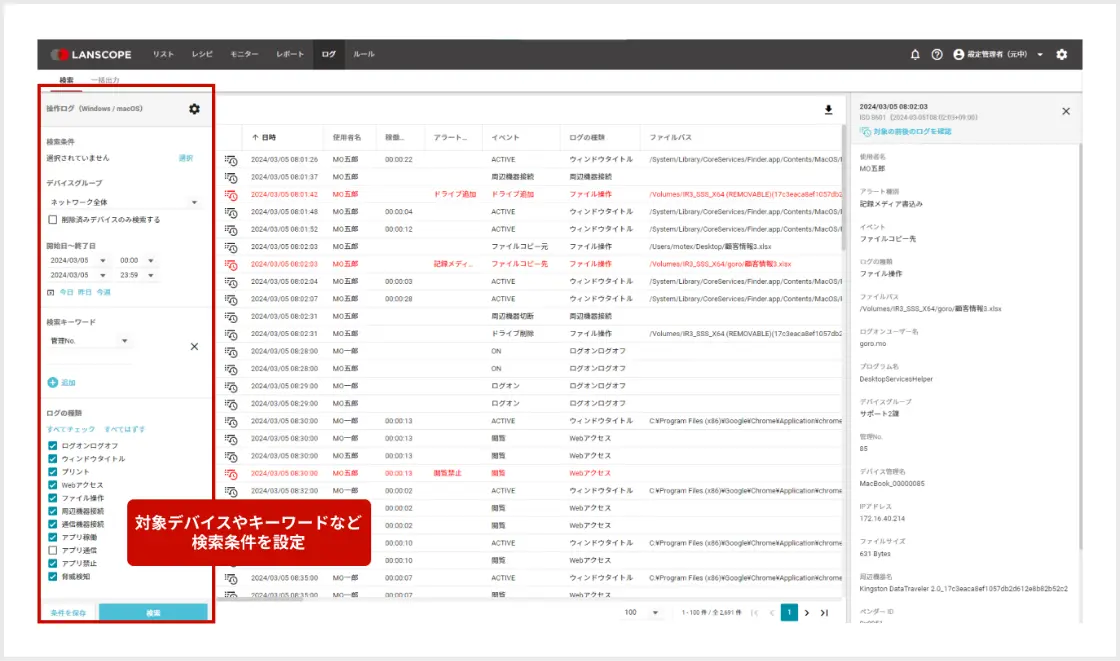Select page 1 in pagination
1120x661 pixels.
click(x=789, y=612)
